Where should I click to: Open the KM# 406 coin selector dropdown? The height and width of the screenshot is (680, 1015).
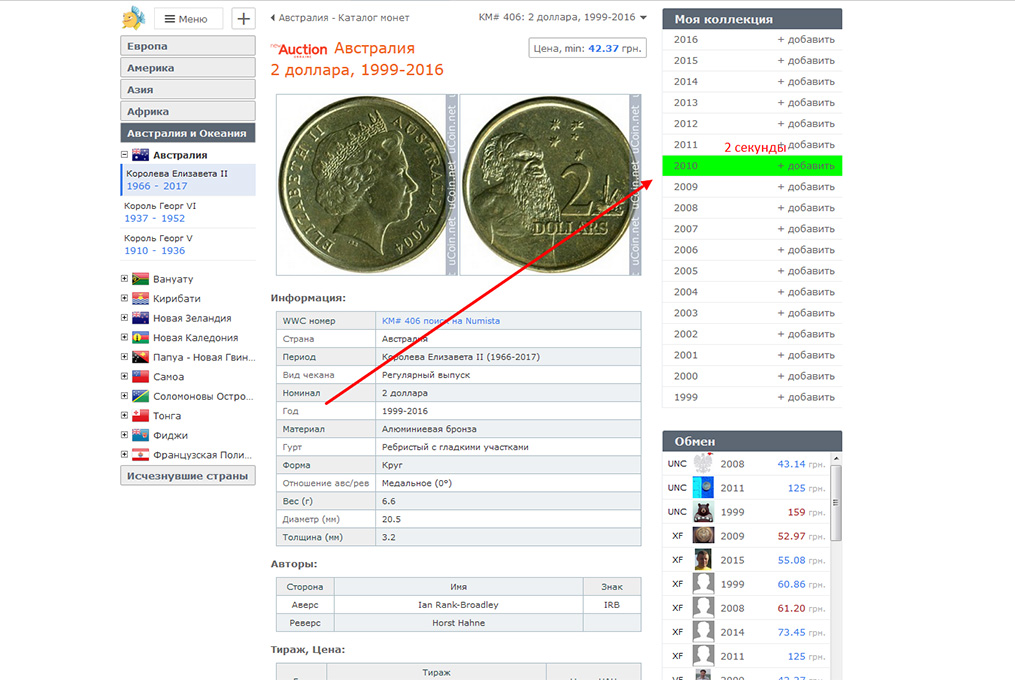pyautogui.click(x=563, y=18)
